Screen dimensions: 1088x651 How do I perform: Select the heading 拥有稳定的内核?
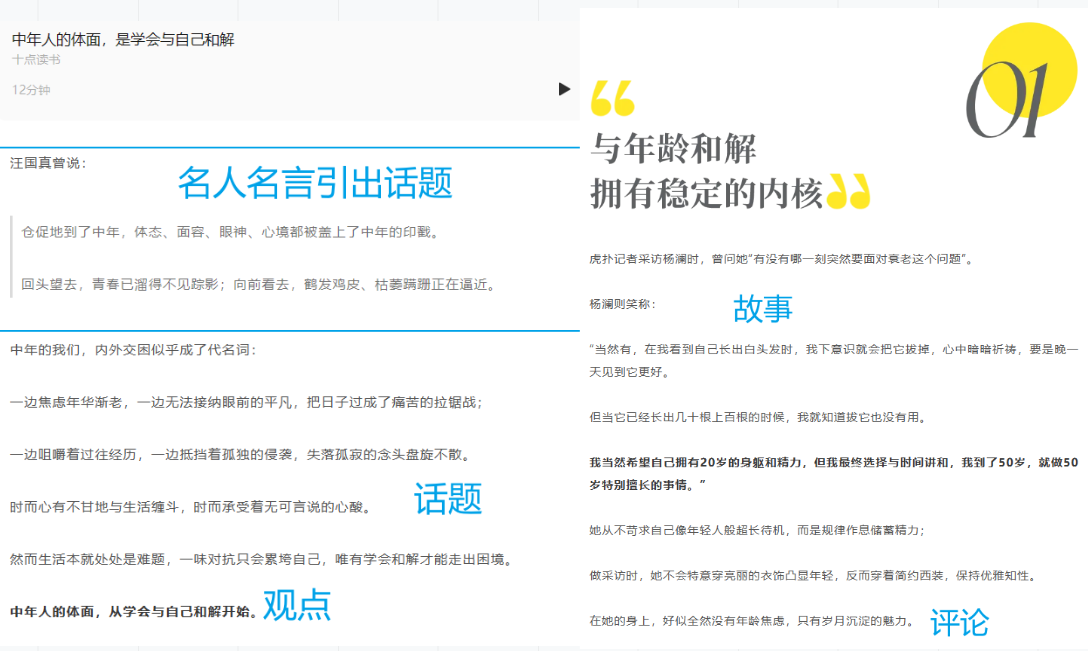(706, 193)
